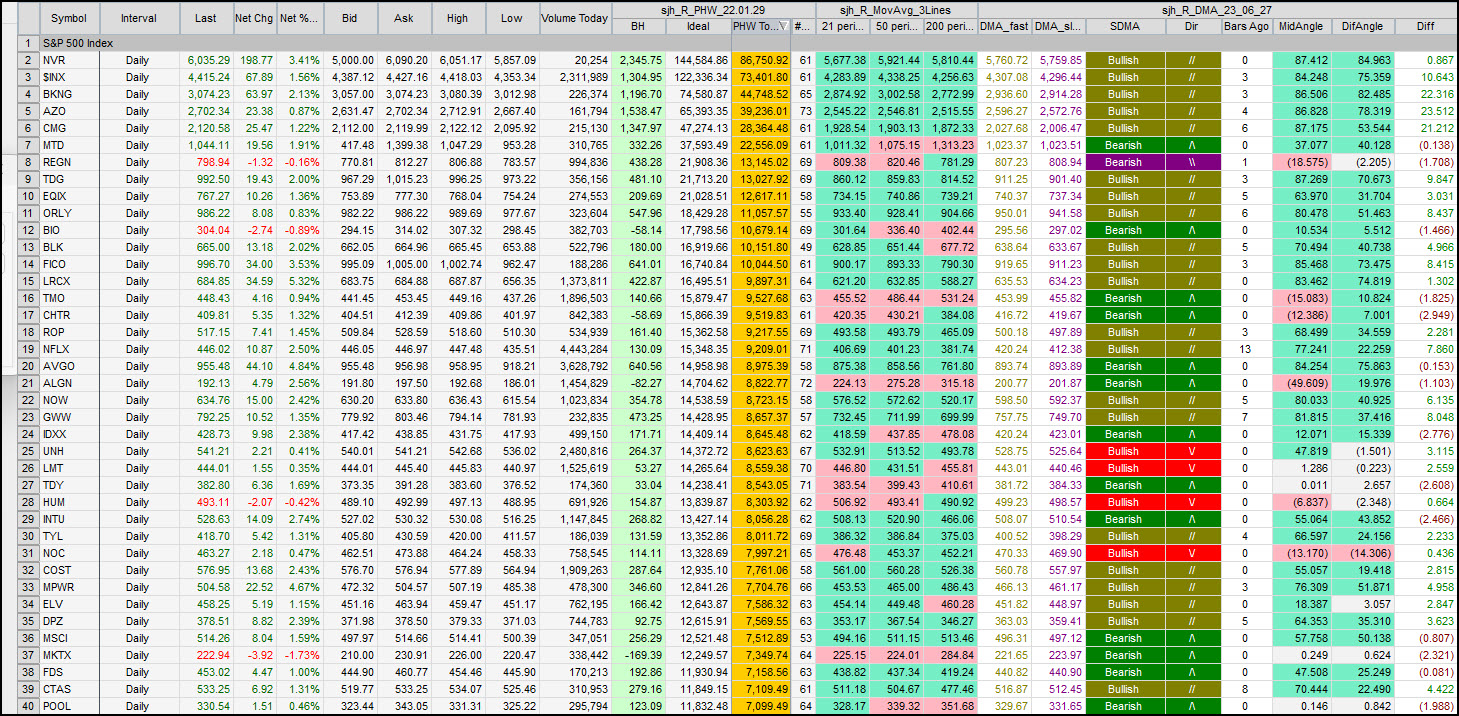Click the Dir column header

[1192, 26]
